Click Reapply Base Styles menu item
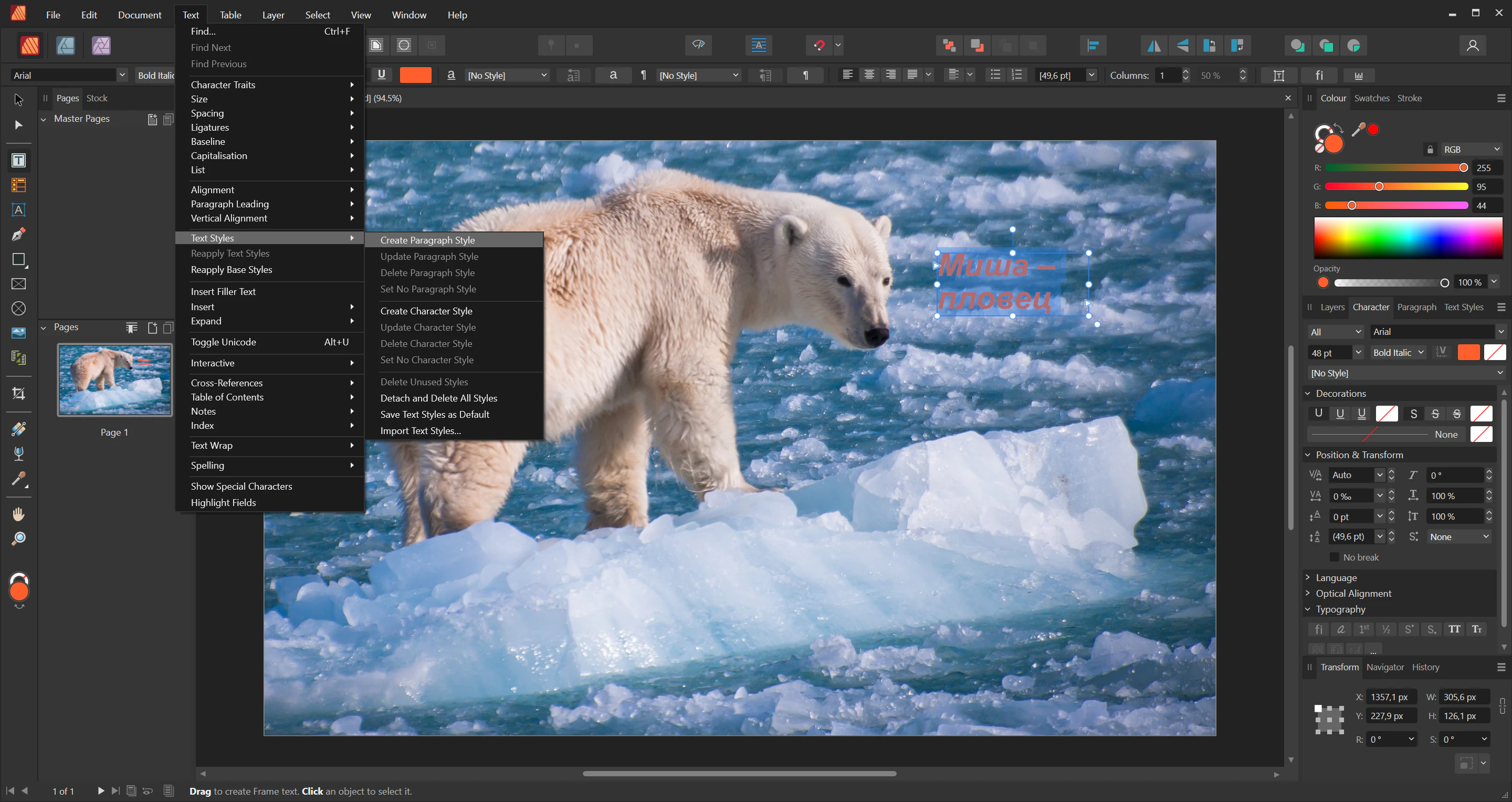 click(x=231, y=269)
